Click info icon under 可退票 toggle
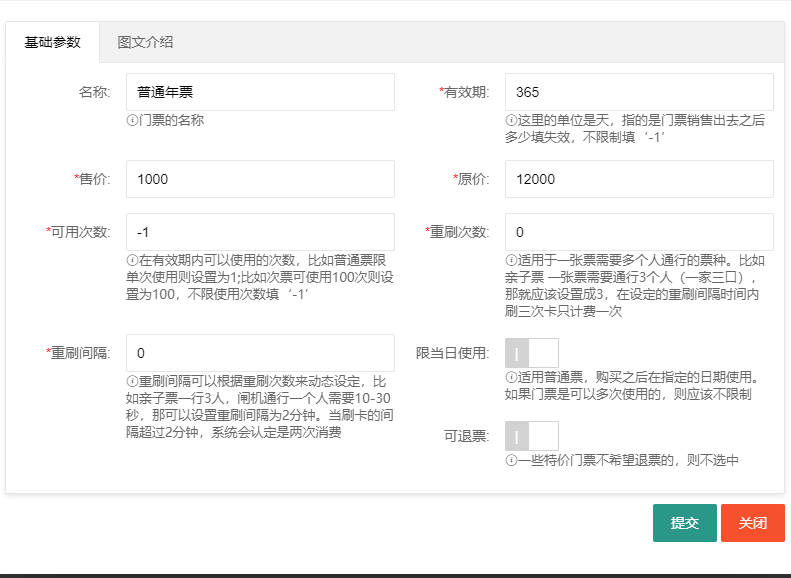791x578 pixels. (x=511, y=461)
